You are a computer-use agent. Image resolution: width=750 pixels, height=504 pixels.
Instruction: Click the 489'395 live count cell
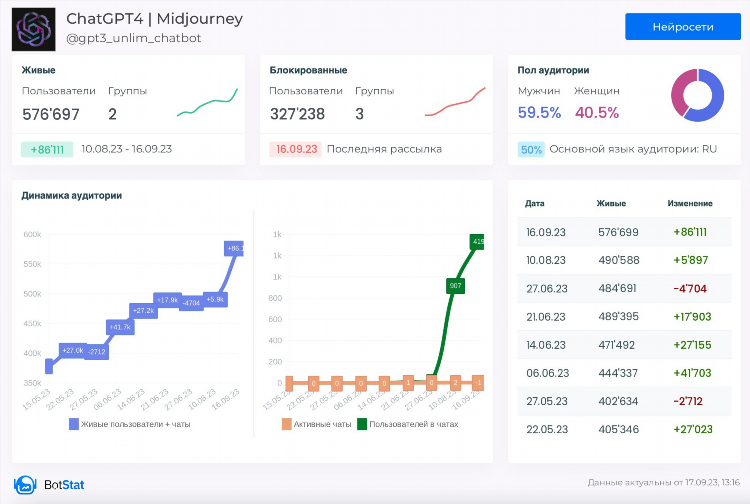coord(618,317)
